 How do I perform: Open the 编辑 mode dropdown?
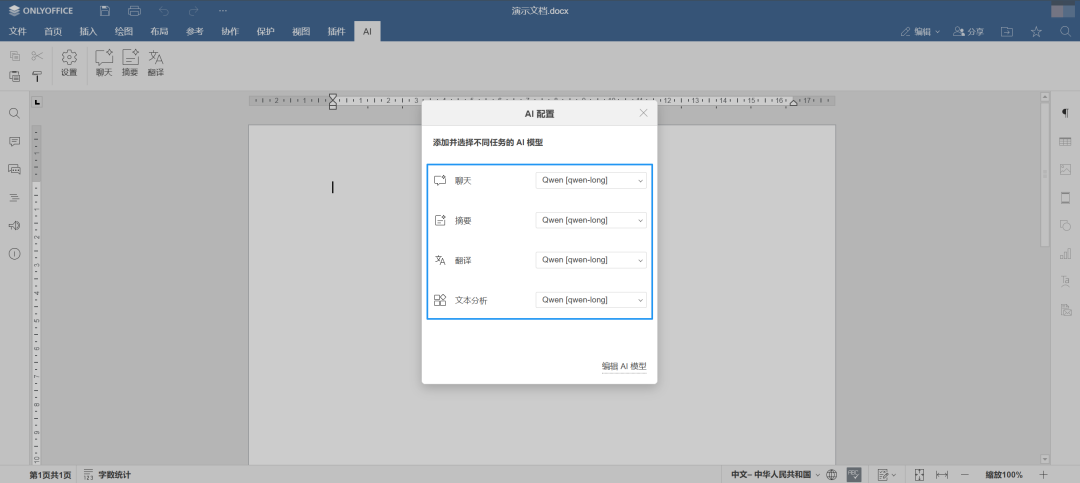(920, 31)
